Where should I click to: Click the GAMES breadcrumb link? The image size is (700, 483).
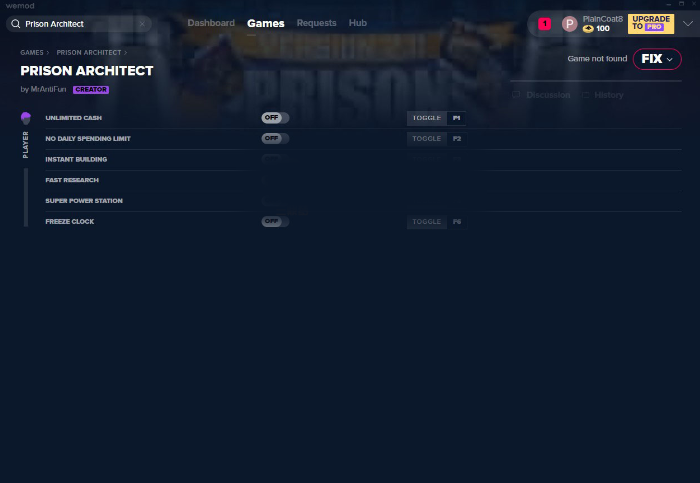(32, 53)
